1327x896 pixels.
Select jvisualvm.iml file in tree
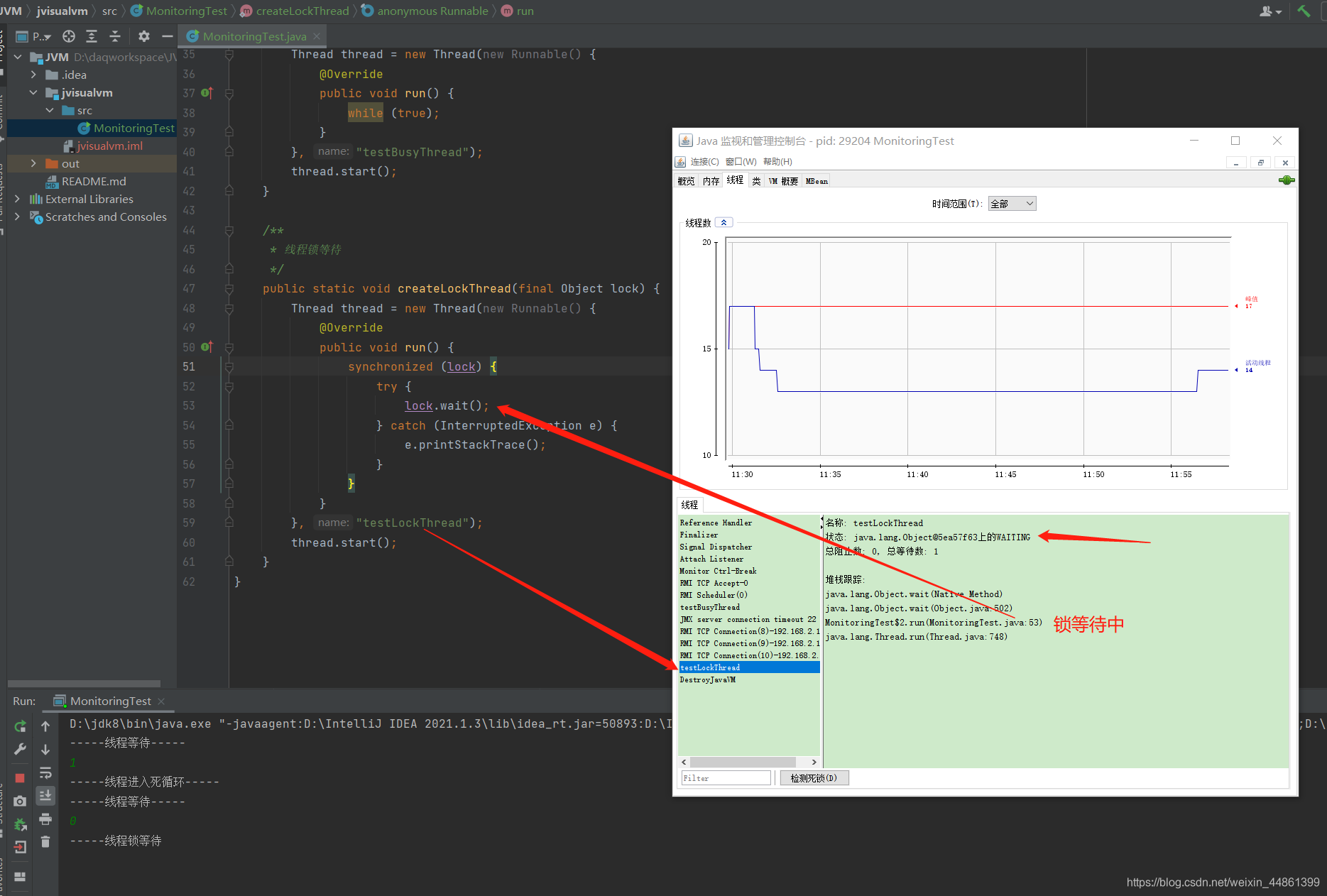click(104, 146)
